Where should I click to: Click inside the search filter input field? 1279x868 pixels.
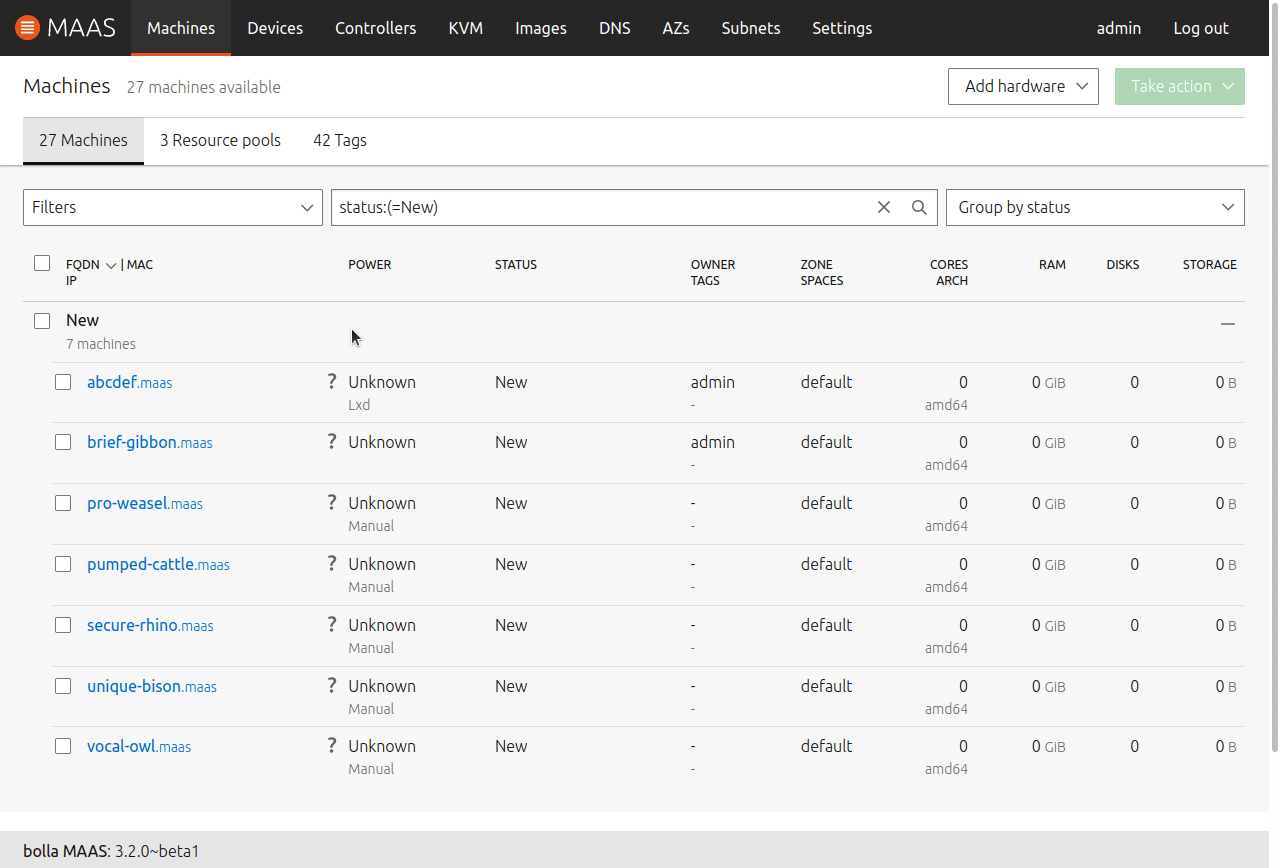pos(600,207)
